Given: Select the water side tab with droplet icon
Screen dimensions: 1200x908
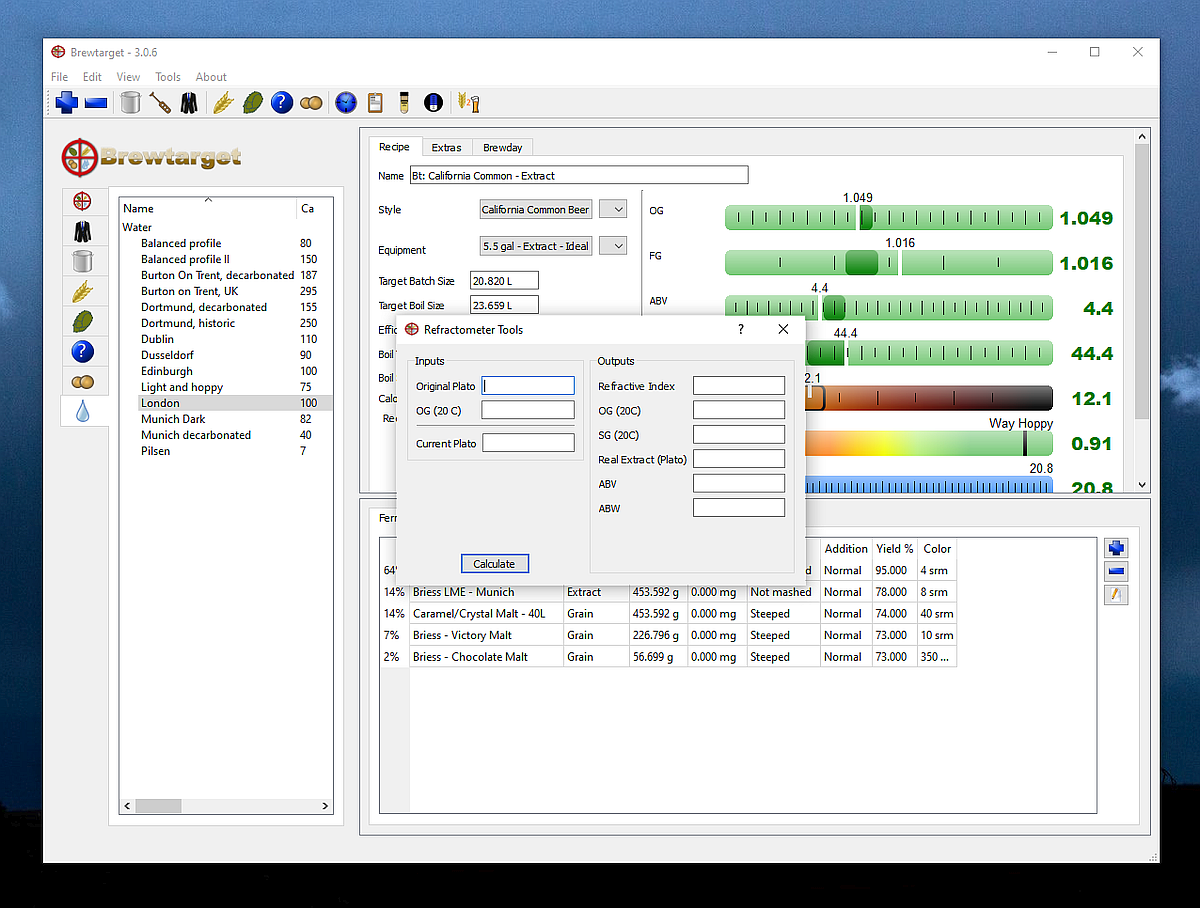Looking at the screenshot, I should (83, 411).
